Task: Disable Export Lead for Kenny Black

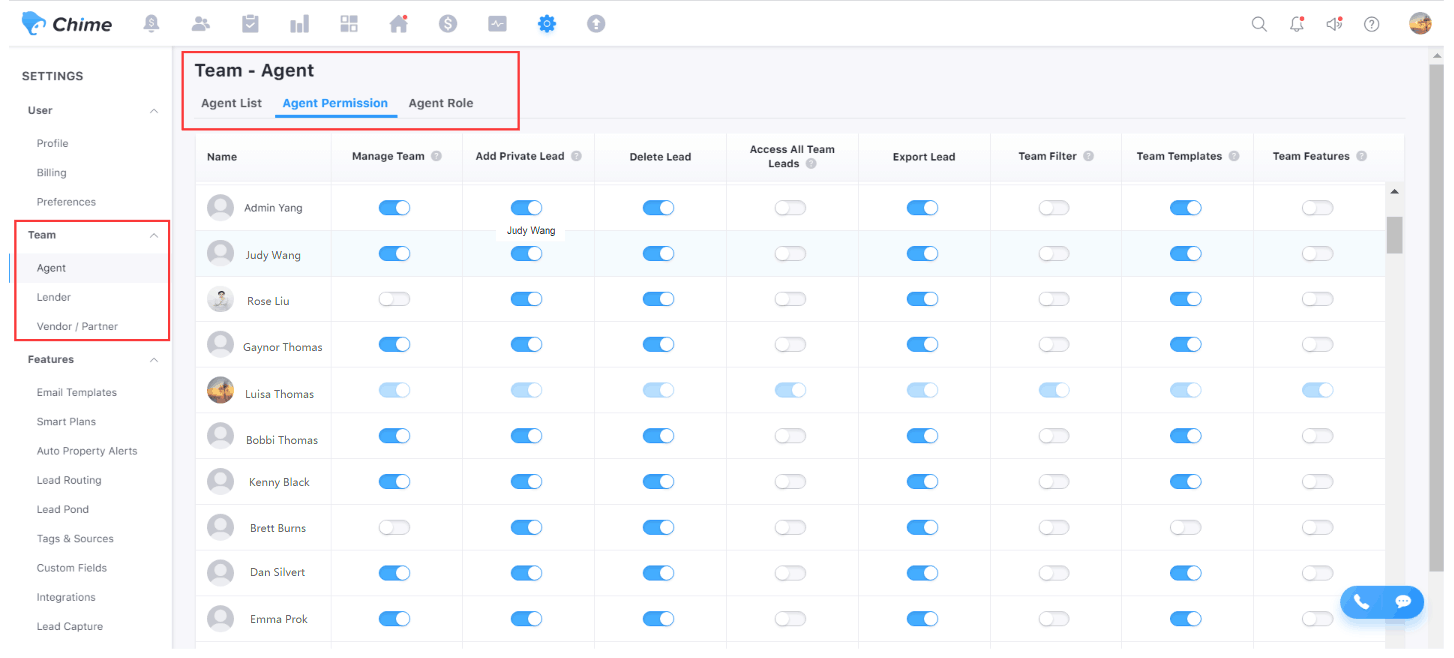Action: [x=922, y=482]
